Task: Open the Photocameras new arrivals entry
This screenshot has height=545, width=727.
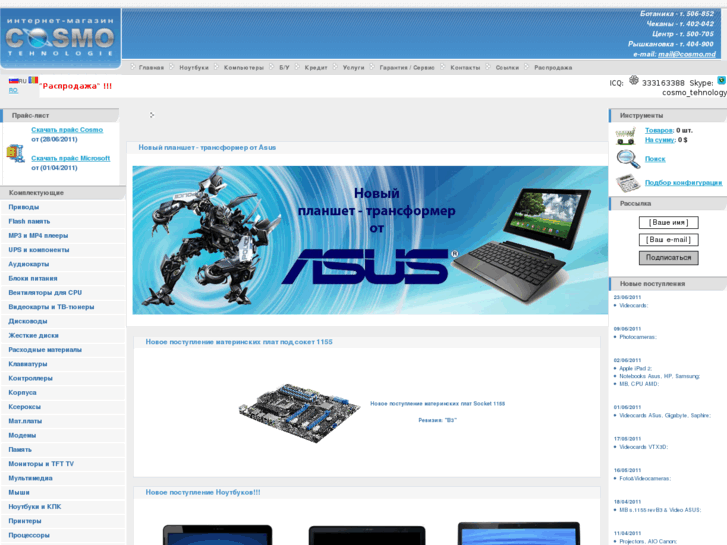Action: pyautogui.click(x=638, y=337)
